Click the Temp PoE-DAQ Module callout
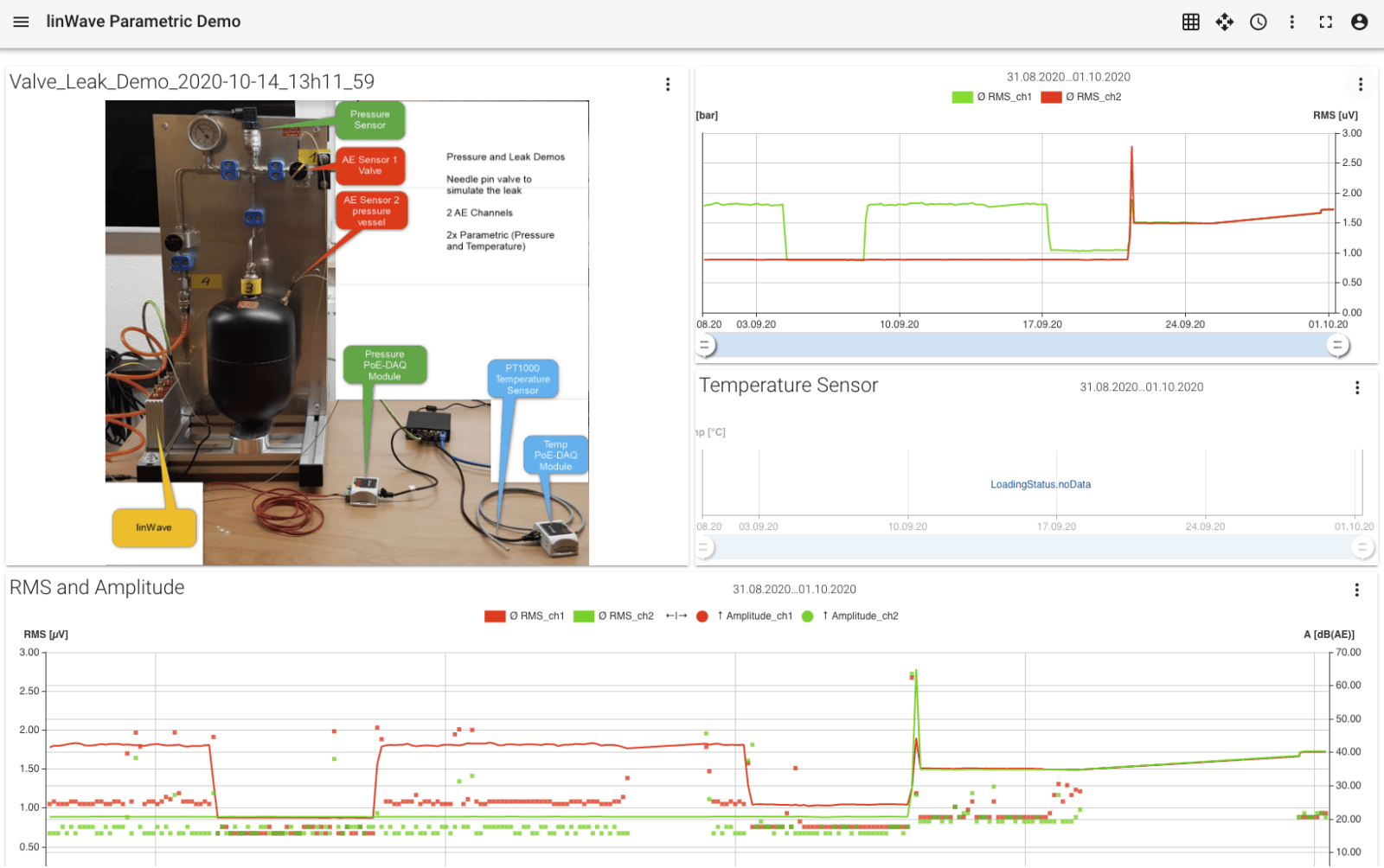 555,456
